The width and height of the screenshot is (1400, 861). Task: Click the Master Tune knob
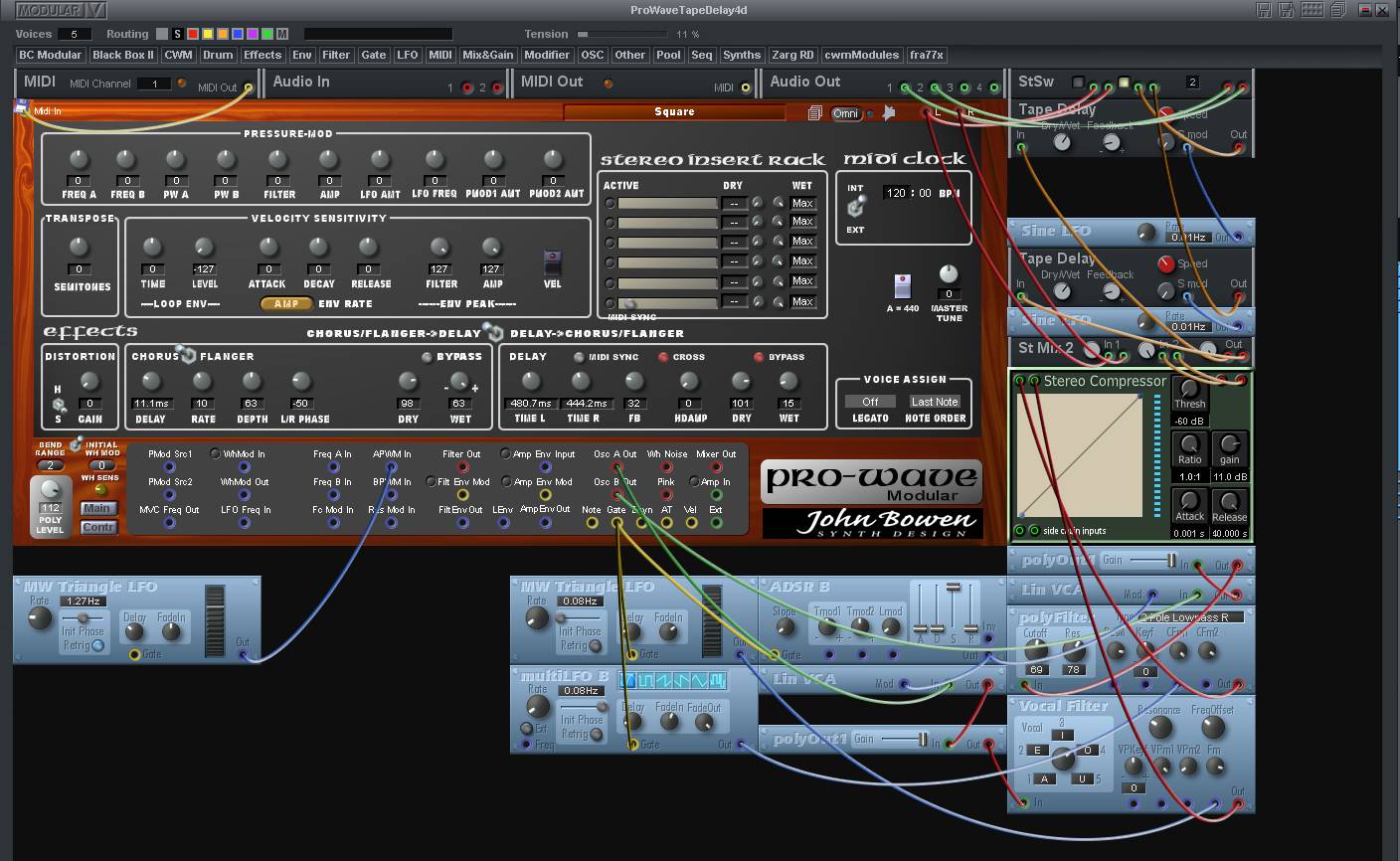949,273
